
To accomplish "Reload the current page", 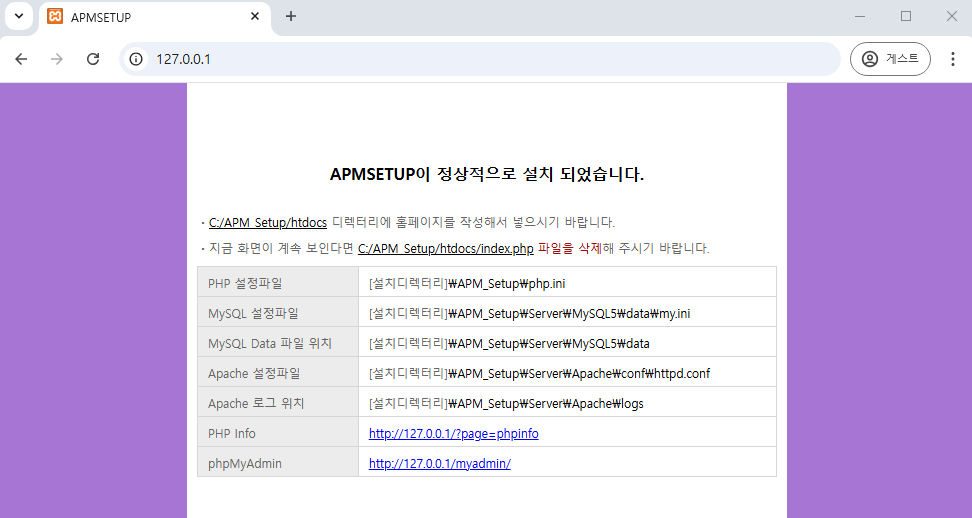I will click(93, 59).
